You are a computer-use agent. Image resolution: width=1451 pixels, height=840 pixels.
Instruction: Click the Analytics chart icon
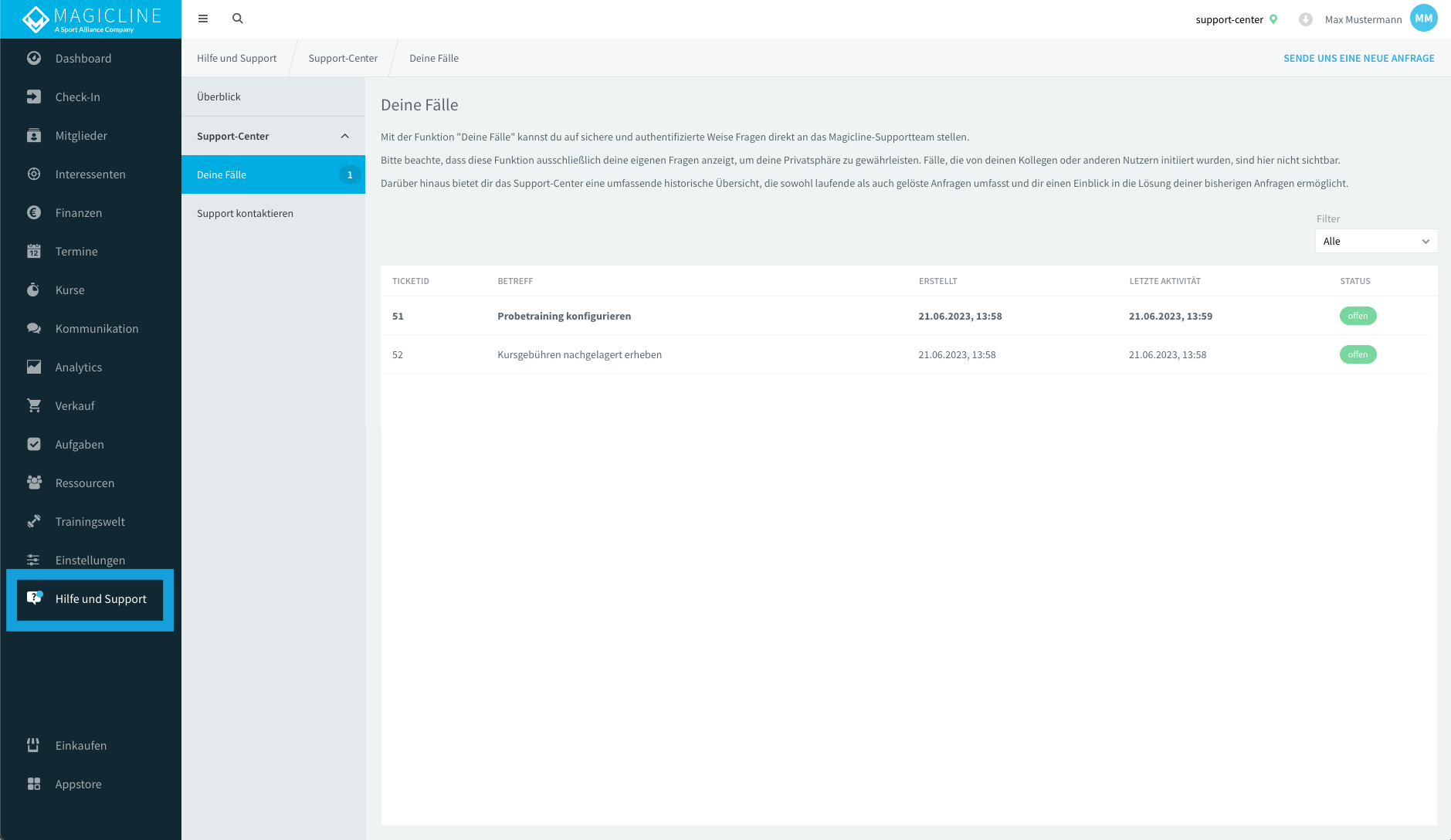tap(34, 367)
